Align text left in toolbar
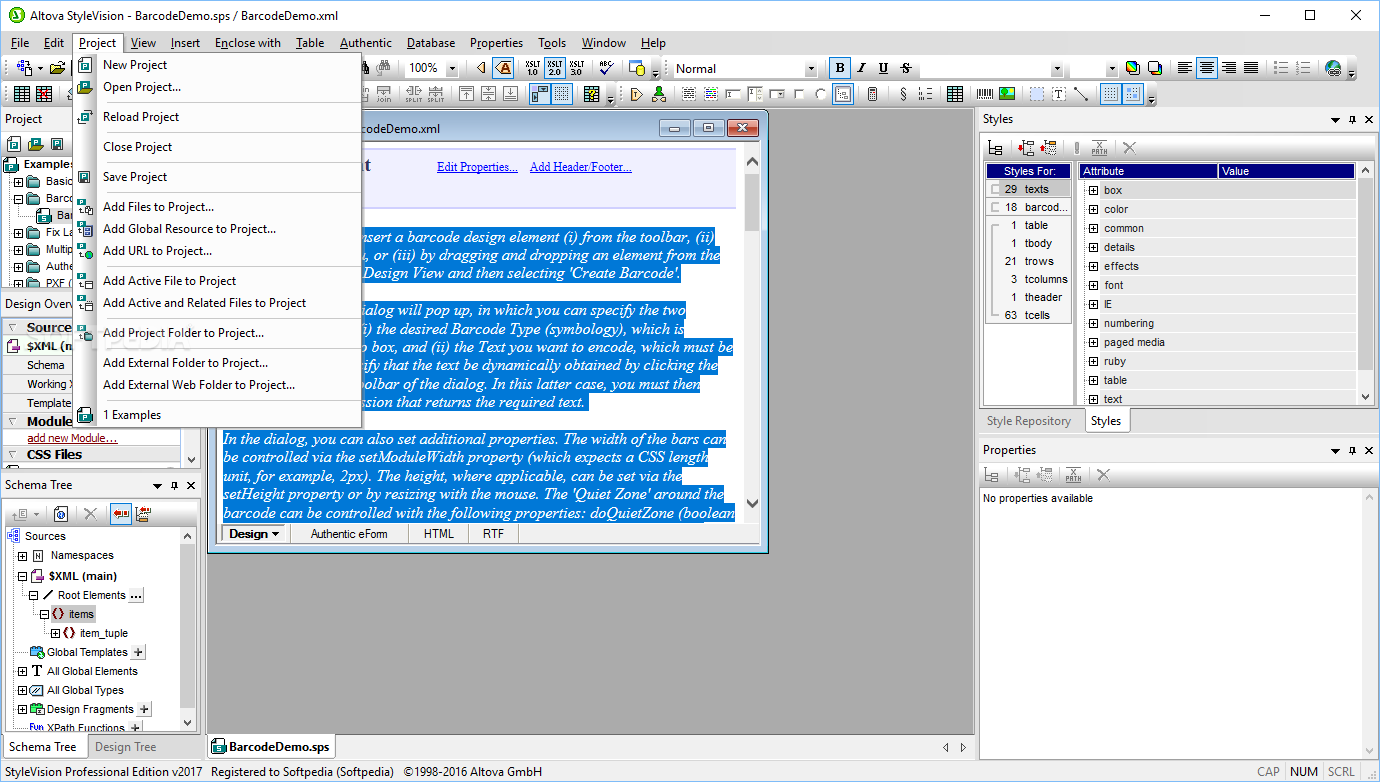 click(x=1185, y=68)
